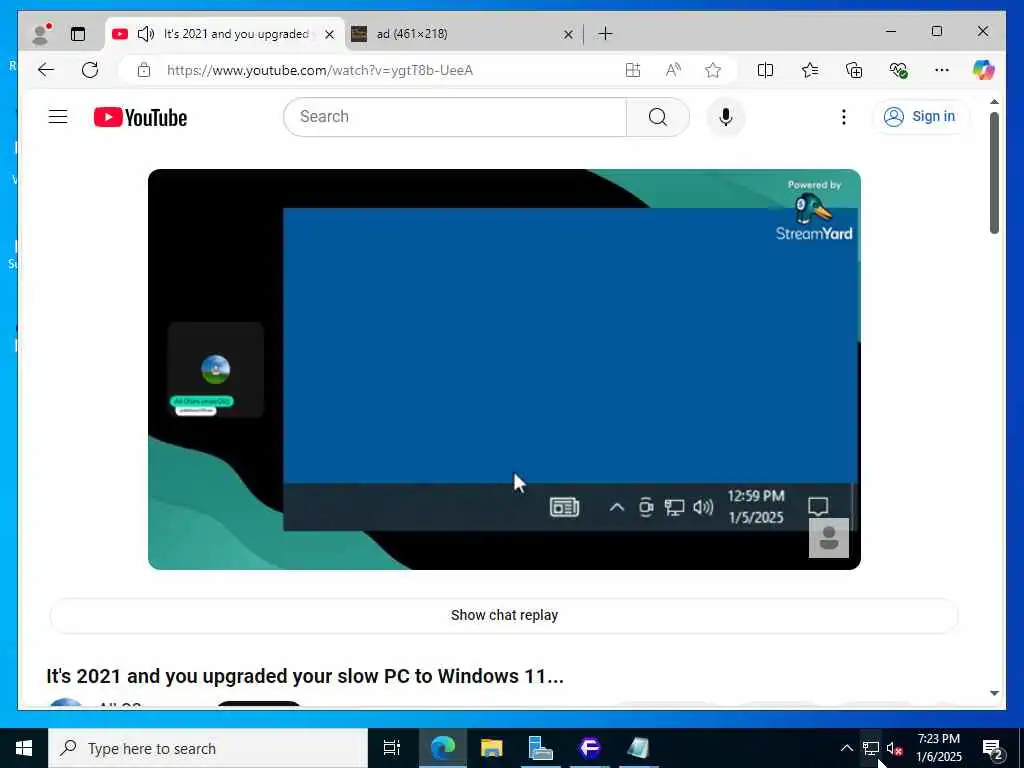Open Edge Collections
This screenshot has height=768, width=1024.
[x=854, y=70]
